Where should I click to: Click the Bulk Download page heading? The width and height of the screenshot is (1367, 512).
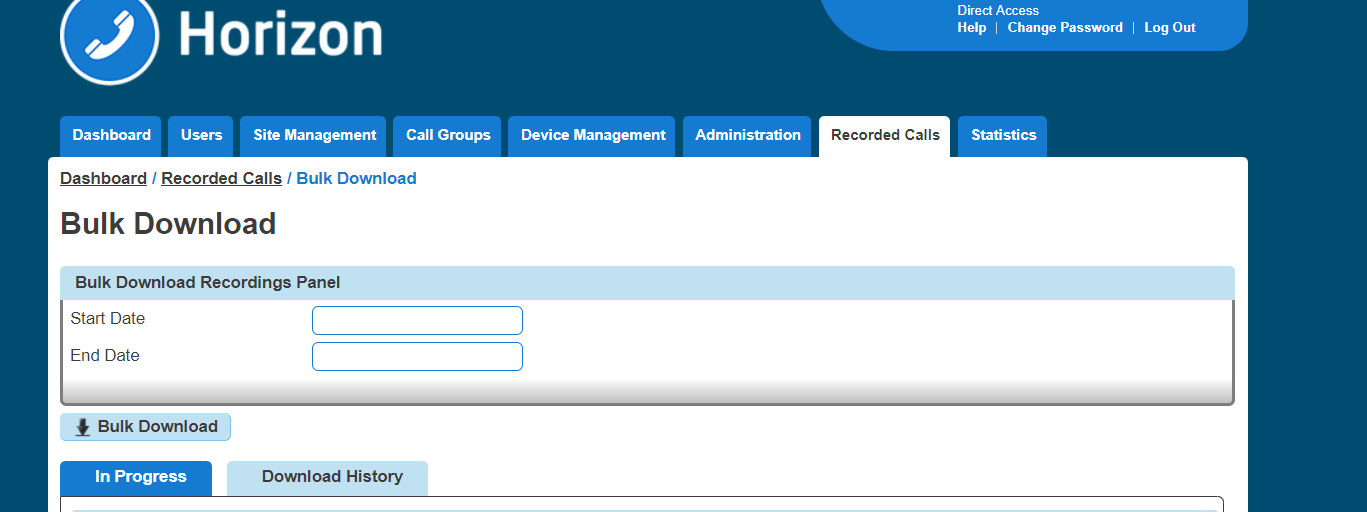coord(168,224)
